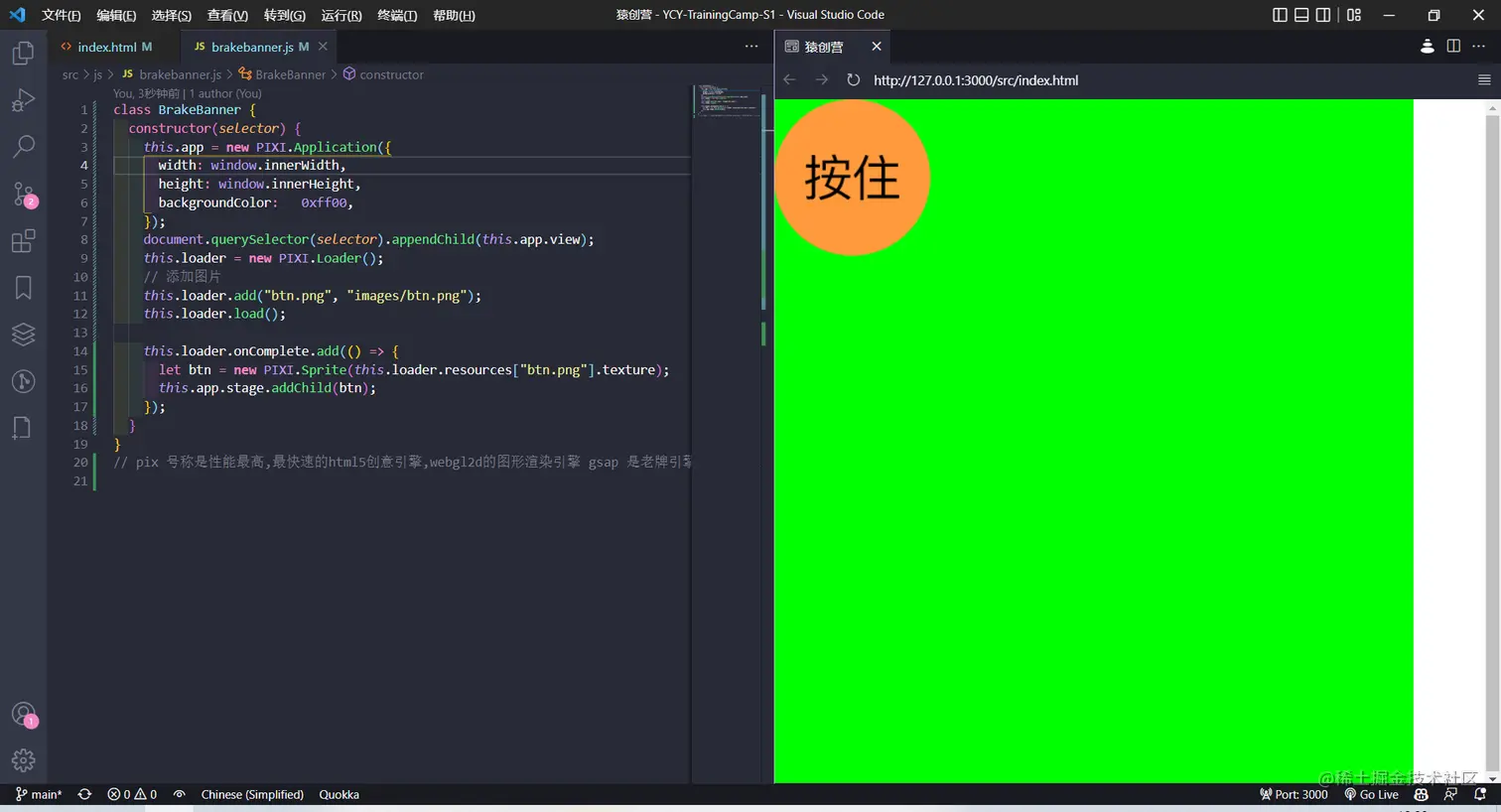This screenshot has height=812, width=1501.
Task: Open the 选择(S) menu
Action: (x=171, y=15)
